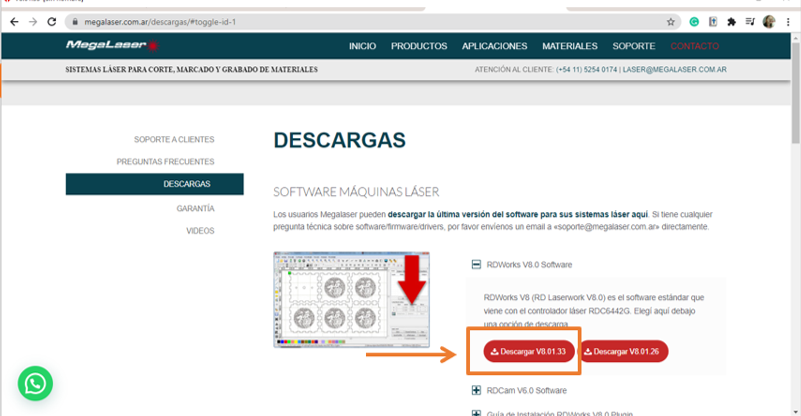The height and width of the screenshot is (416, 801).
Task: Open the CONTACTO menu item
Action: click(x=694, y=46)
